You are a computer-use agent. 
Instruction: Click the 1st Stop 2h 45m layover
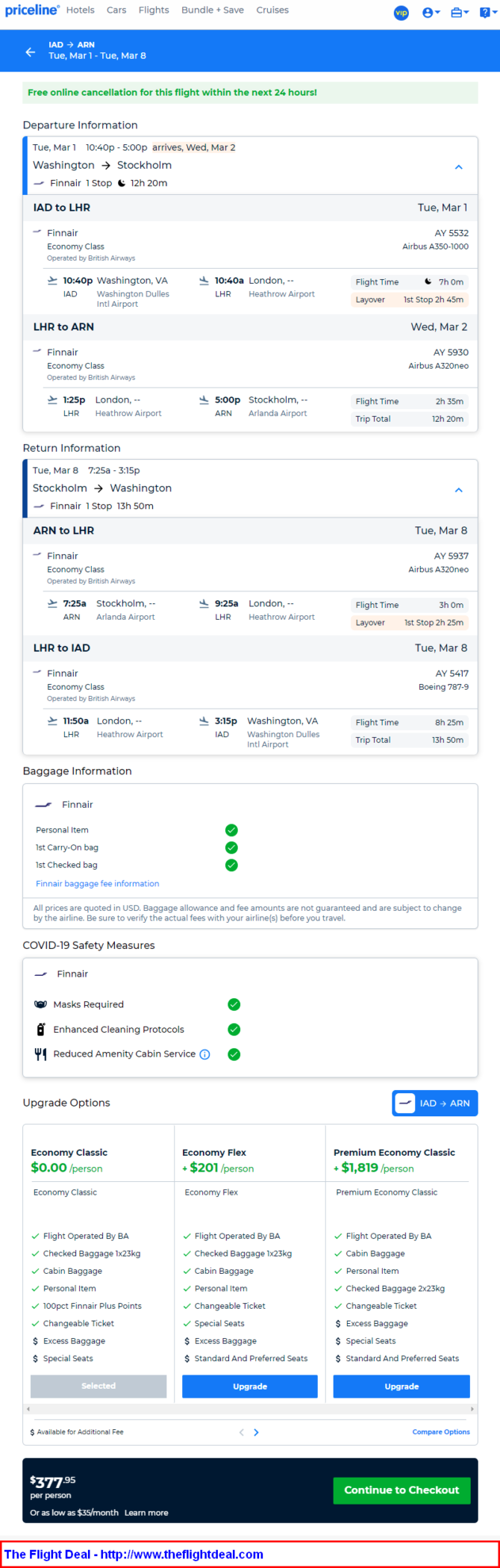[434, 299]
